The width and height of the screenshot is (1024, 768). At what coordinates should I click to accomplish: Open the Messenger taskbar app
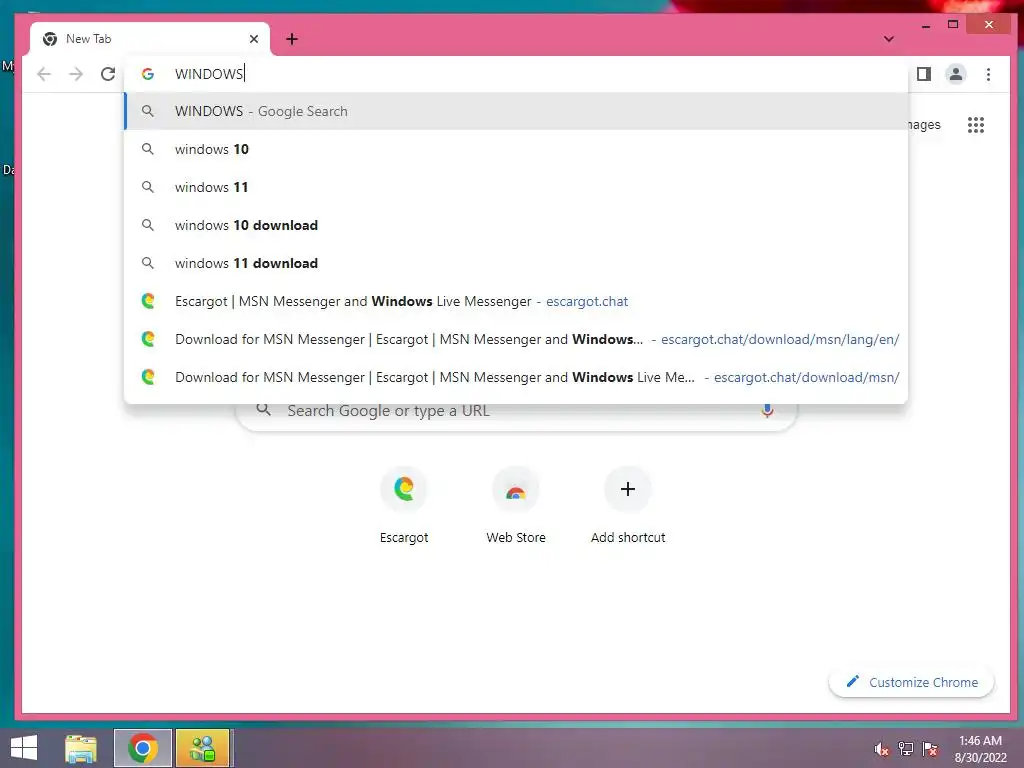click(202, 748)
